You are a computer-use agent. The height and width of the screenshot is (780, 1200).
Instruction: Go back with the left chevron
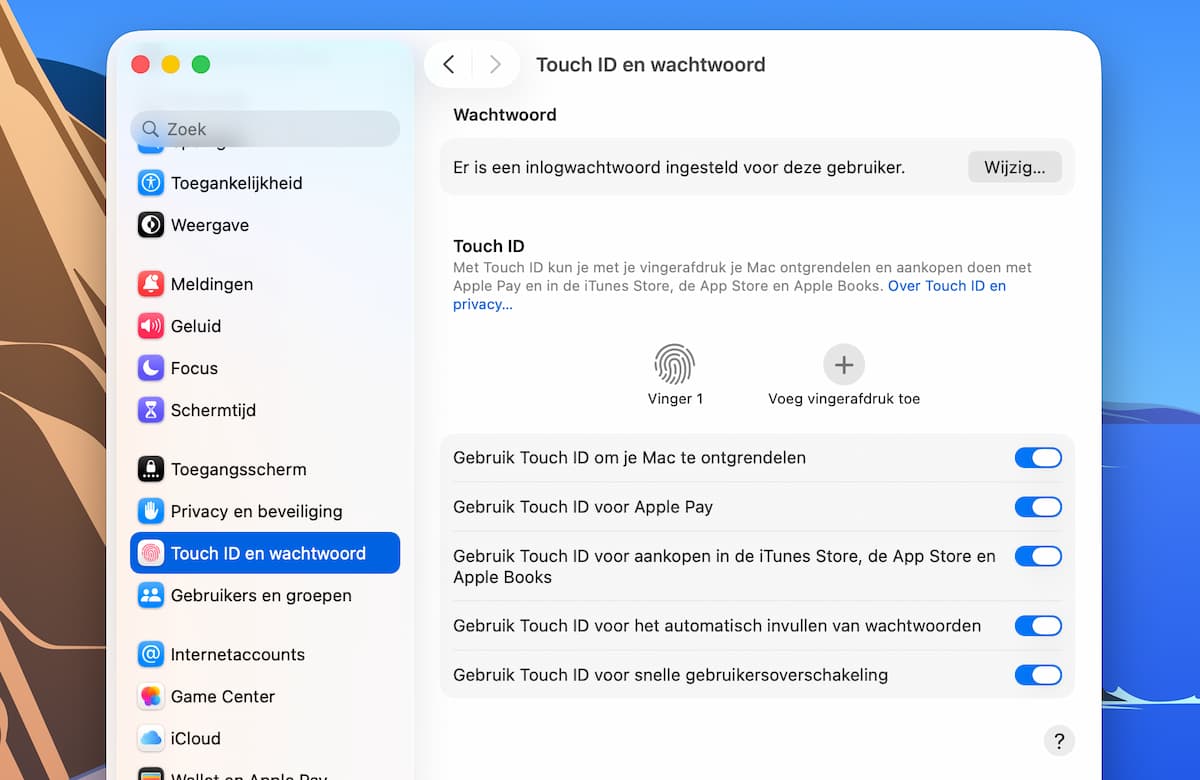[x=449, y=65]
